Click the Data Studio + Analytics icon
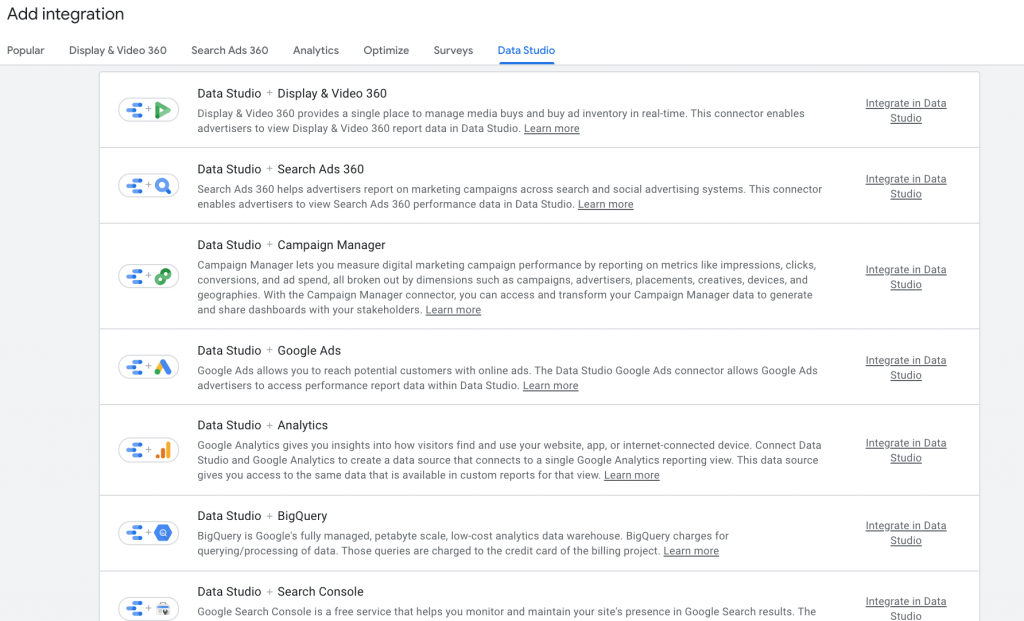This screenshot has width=1024, height=621. [148, 450]
